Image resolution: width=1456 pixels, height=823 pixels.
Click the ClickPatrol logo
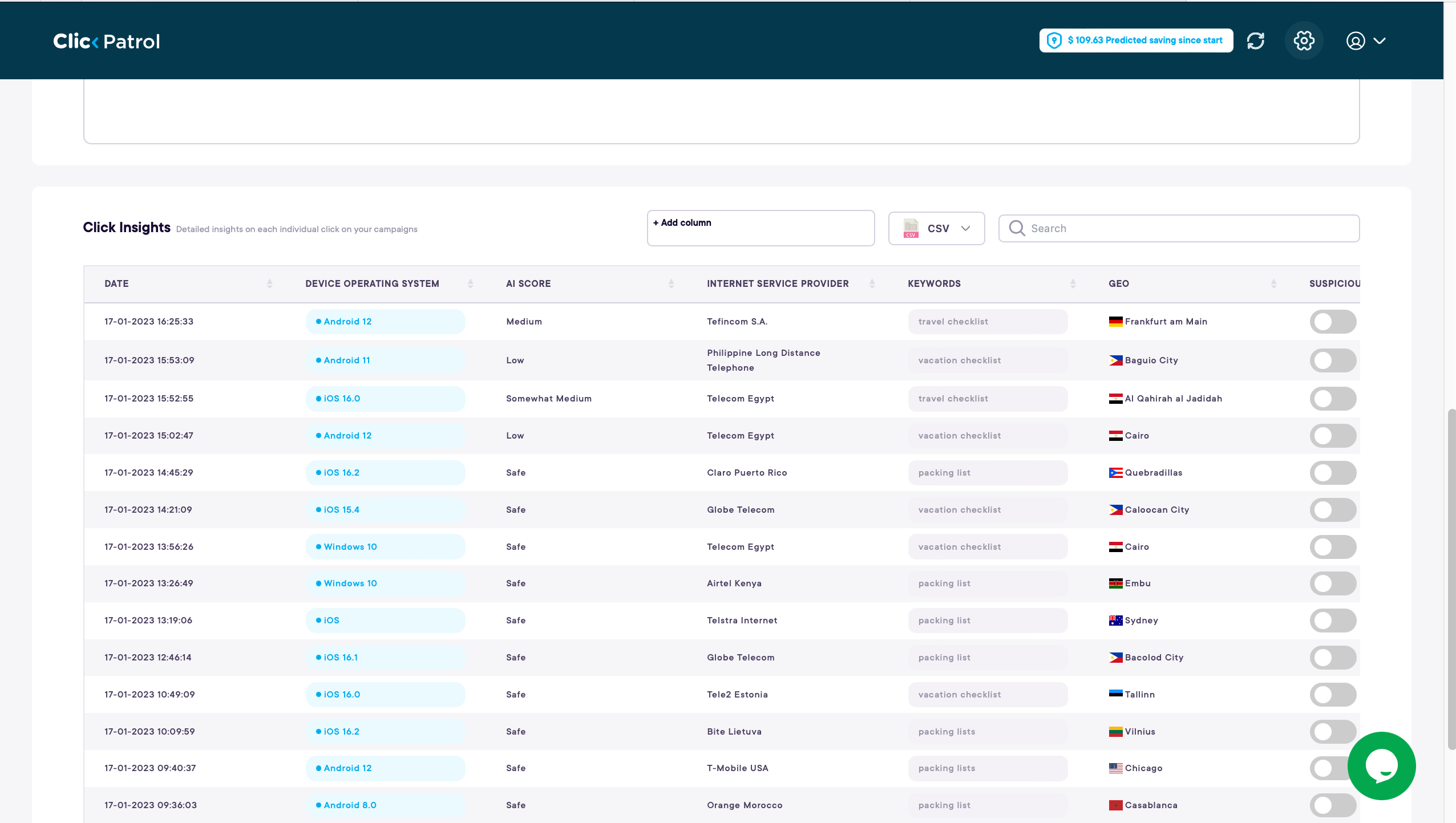(x=106, y=40)
